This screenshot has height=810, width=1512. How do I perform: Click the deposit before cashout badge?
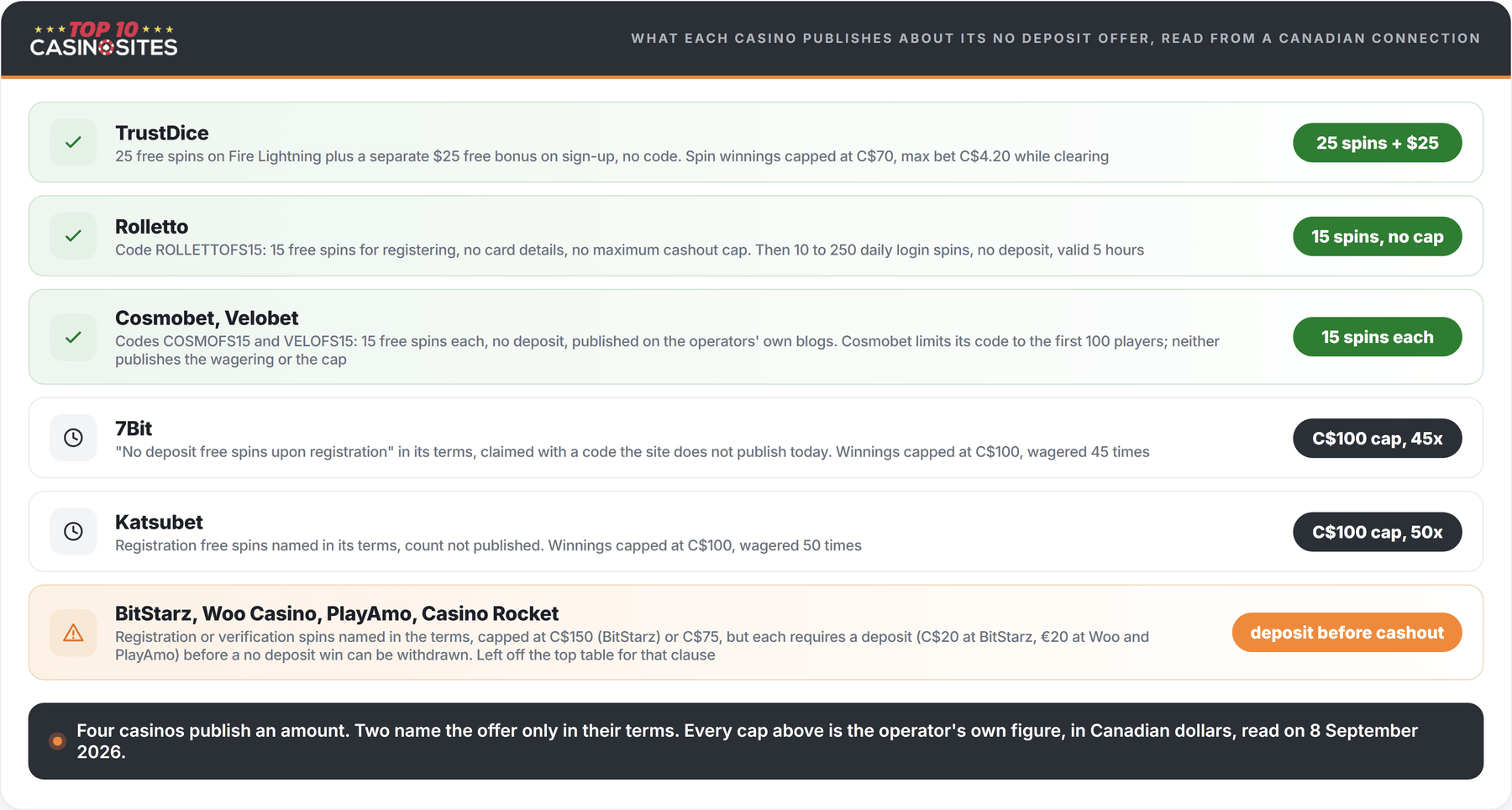1347,633
